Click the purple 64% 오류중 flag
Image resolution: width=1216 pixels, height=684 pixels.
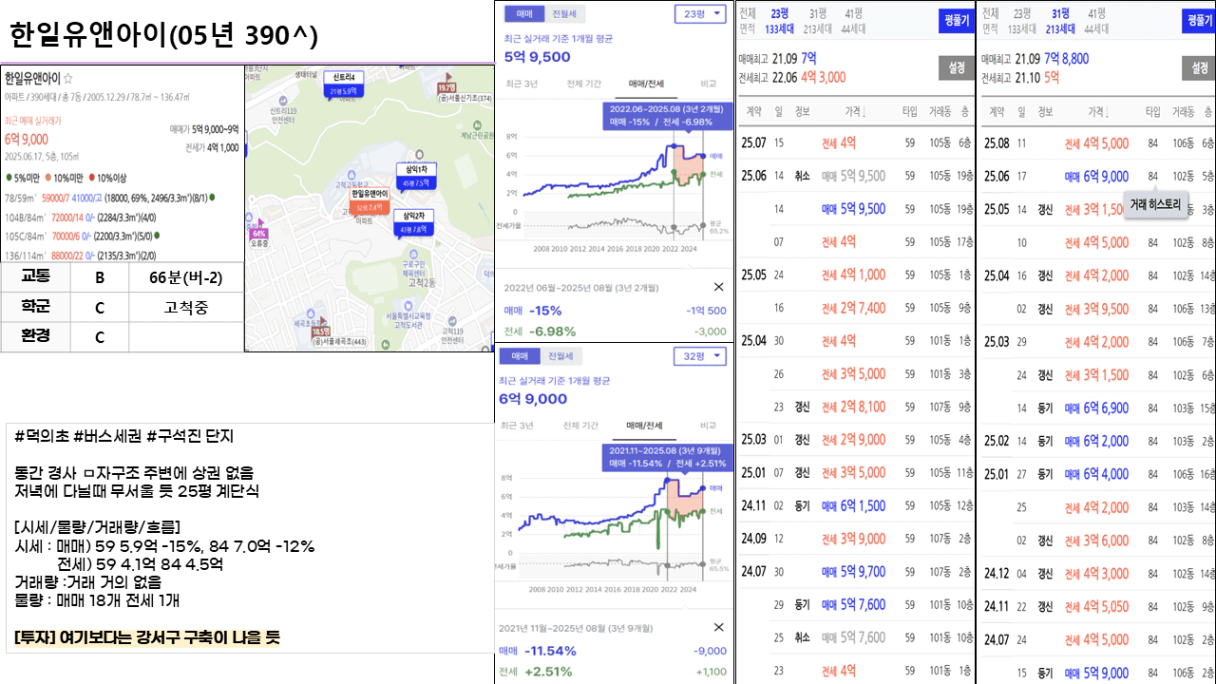pos(258,233)
